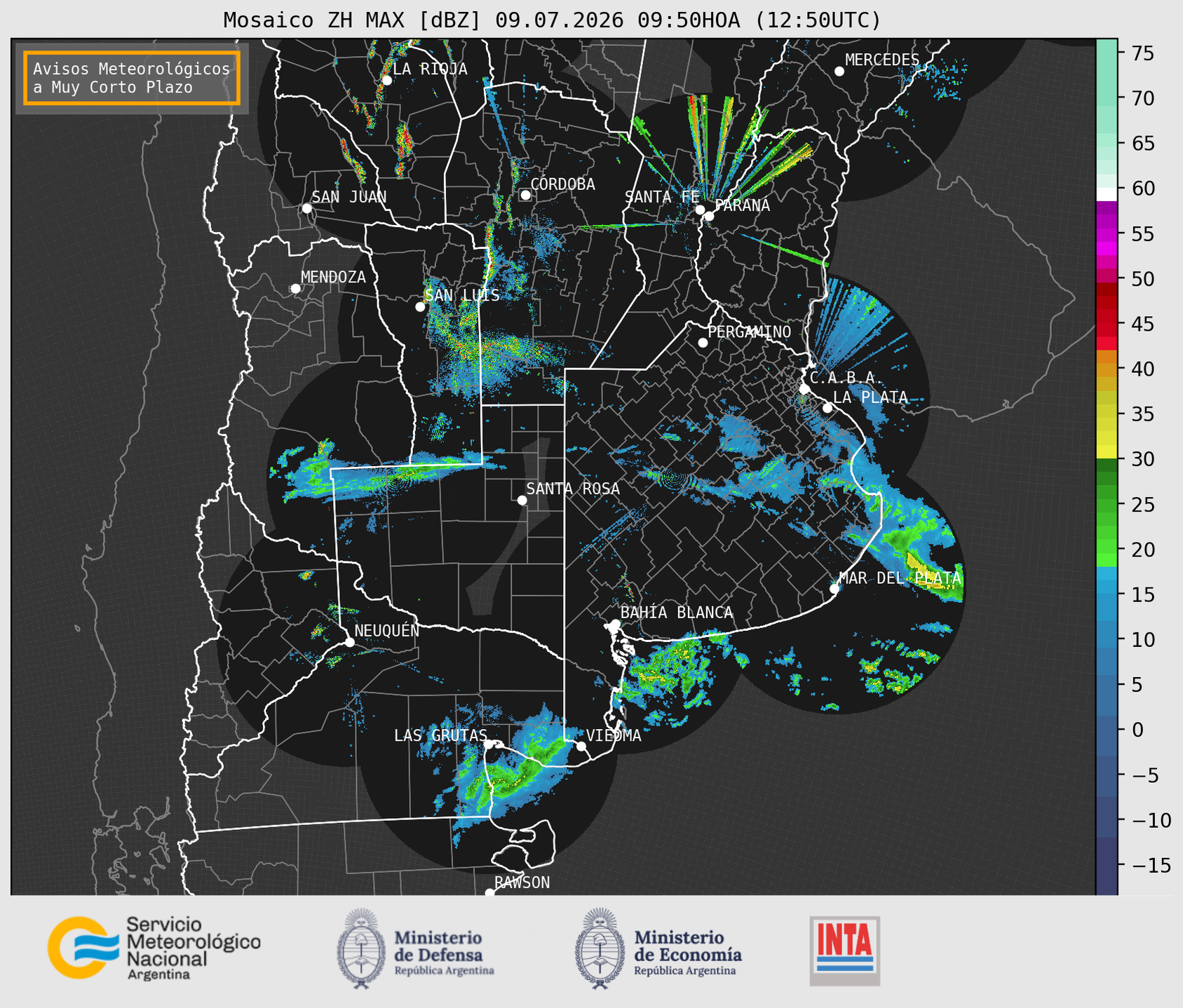
Task: Click the INTA logo
Action: (x=844, y=951)
